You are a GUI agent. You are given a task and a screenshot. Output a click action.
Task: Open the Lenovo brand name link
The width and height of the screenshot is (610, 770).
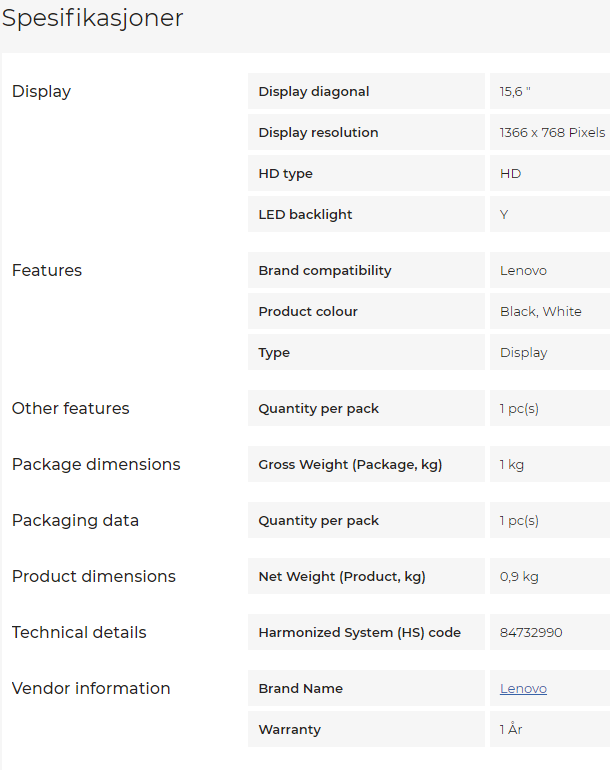pyautogui.click(x=523, y=689)
